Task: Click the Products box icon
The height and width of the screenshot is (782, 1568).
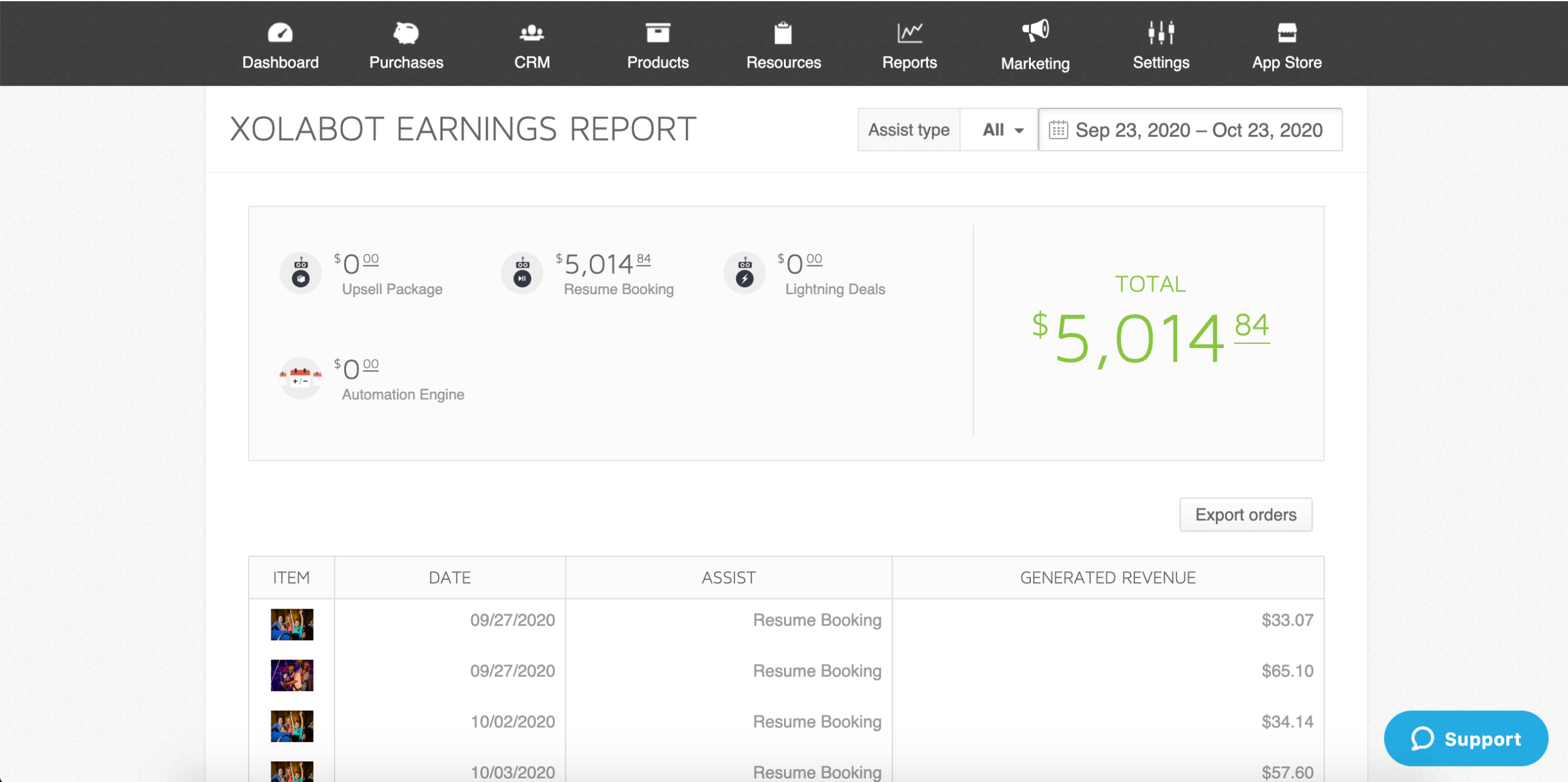Action: [x=658, y=32]
